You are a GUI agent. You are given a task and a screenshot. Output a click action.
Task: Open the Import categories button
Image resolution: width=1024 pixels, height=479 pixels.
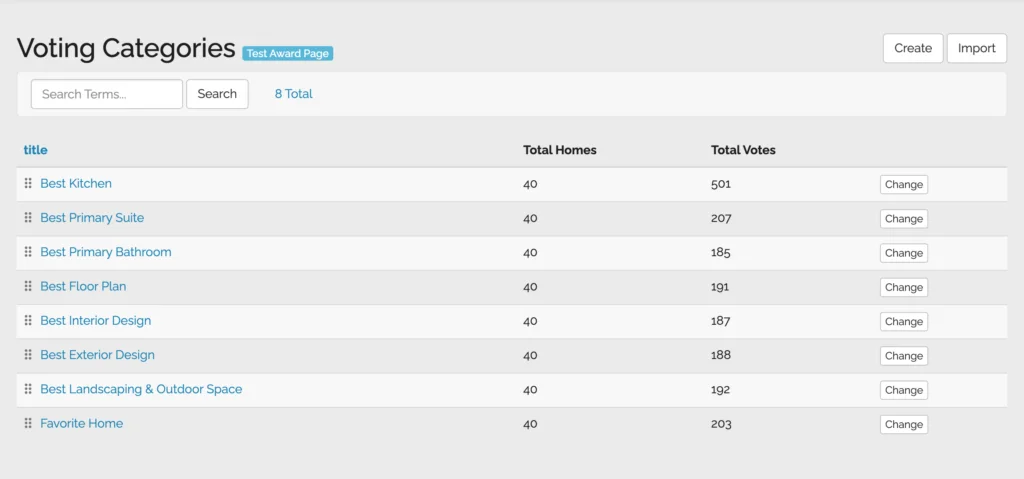point(977,48)
